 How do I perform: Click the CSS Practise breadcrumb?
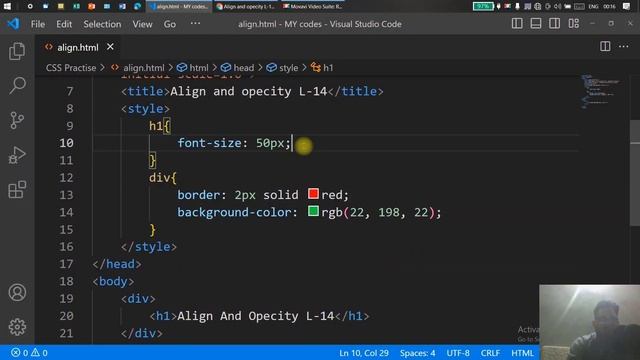point(71,68)
